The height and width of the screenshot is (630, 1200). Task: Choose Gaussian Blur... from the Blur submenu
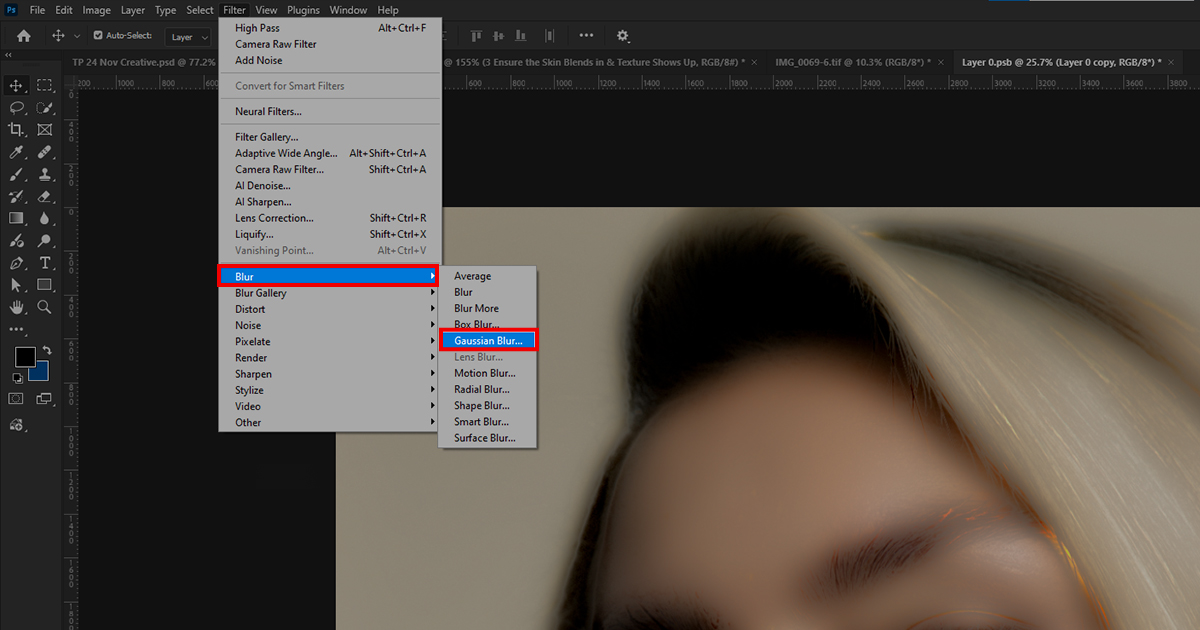coord(489,341)
